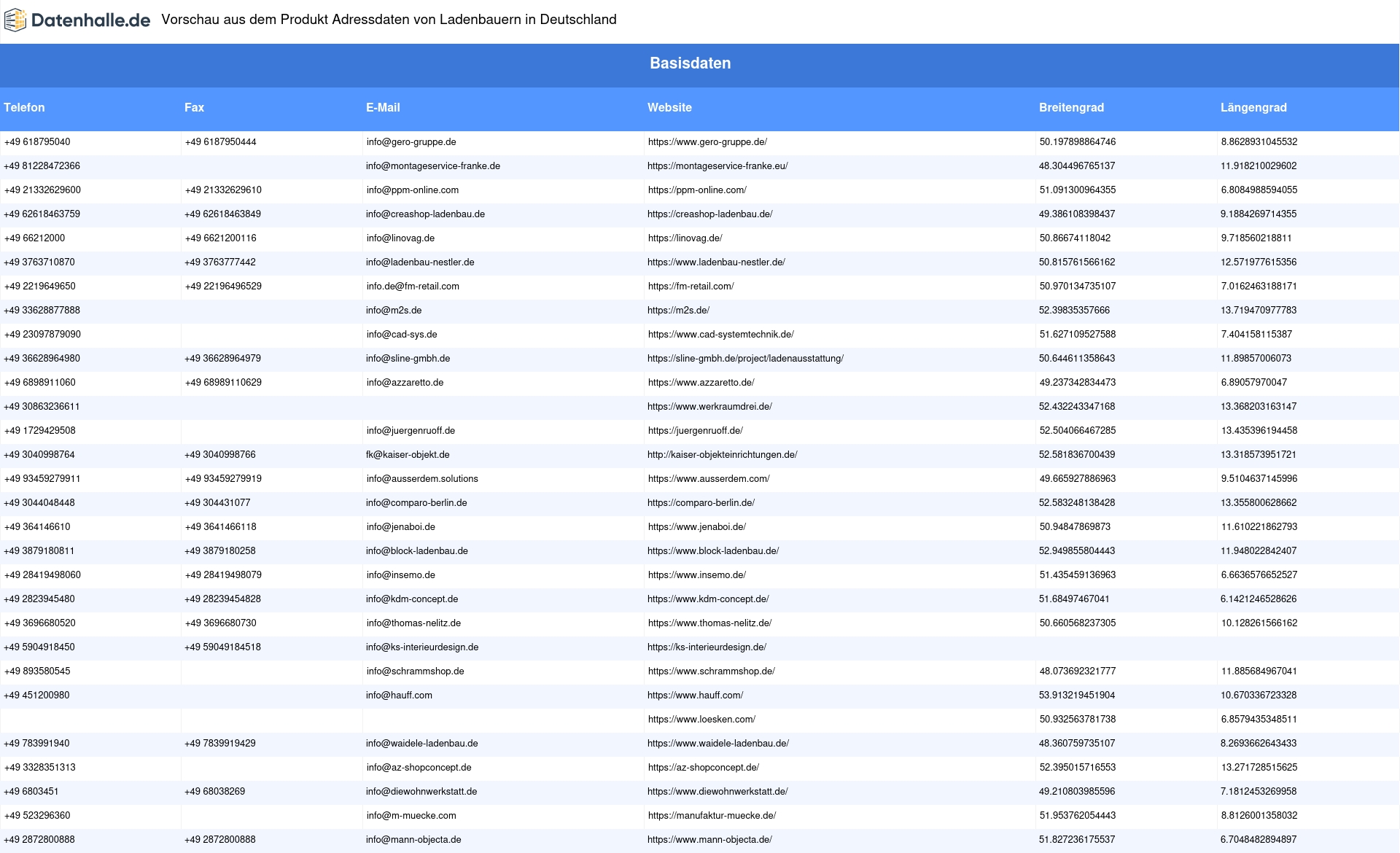Screen dimensions: 1400x853
Task: Click the Telefon column header
Action: point(24,107)
